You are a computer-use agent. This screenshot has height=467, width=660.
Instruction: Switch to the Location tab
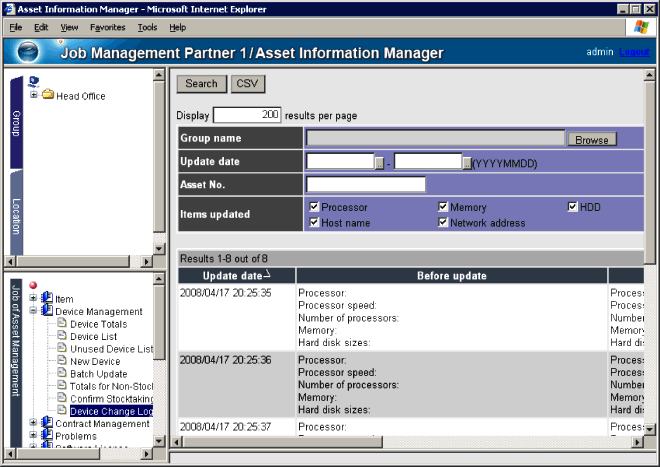(17, 216)
